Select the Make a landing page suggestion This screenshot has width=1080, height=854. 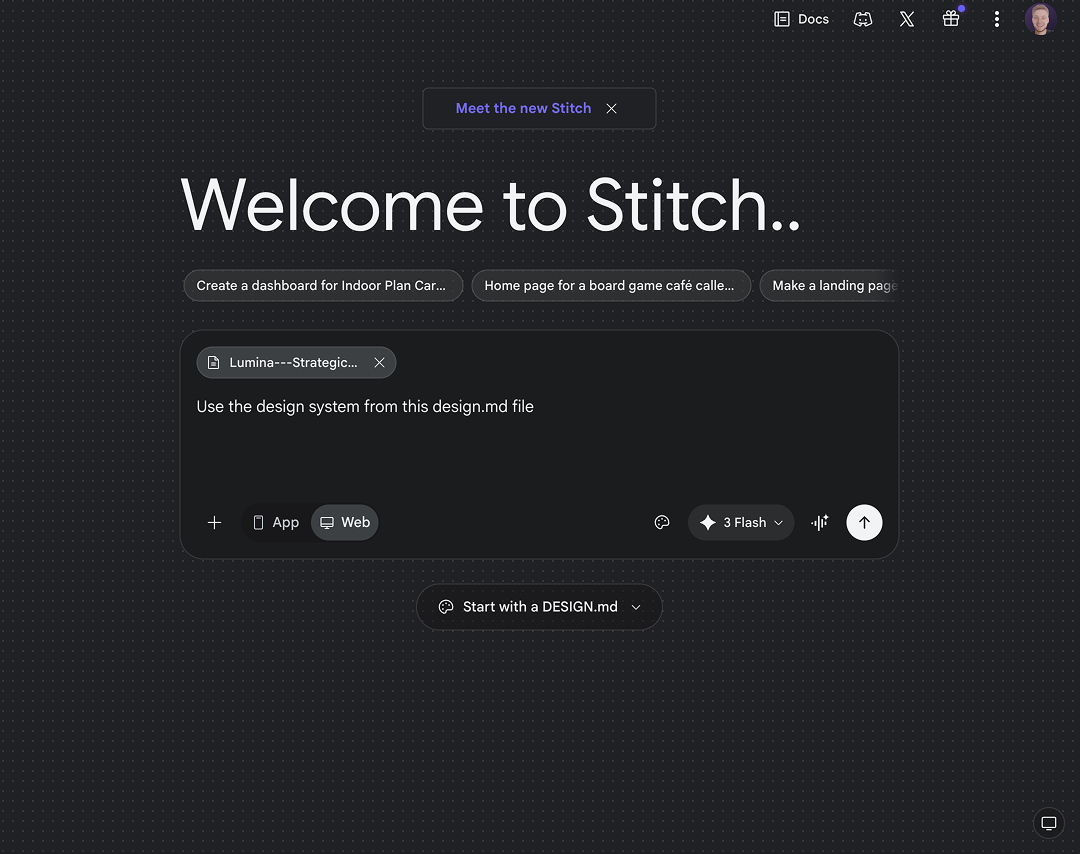pyautogui.click(x=829, y=286)
